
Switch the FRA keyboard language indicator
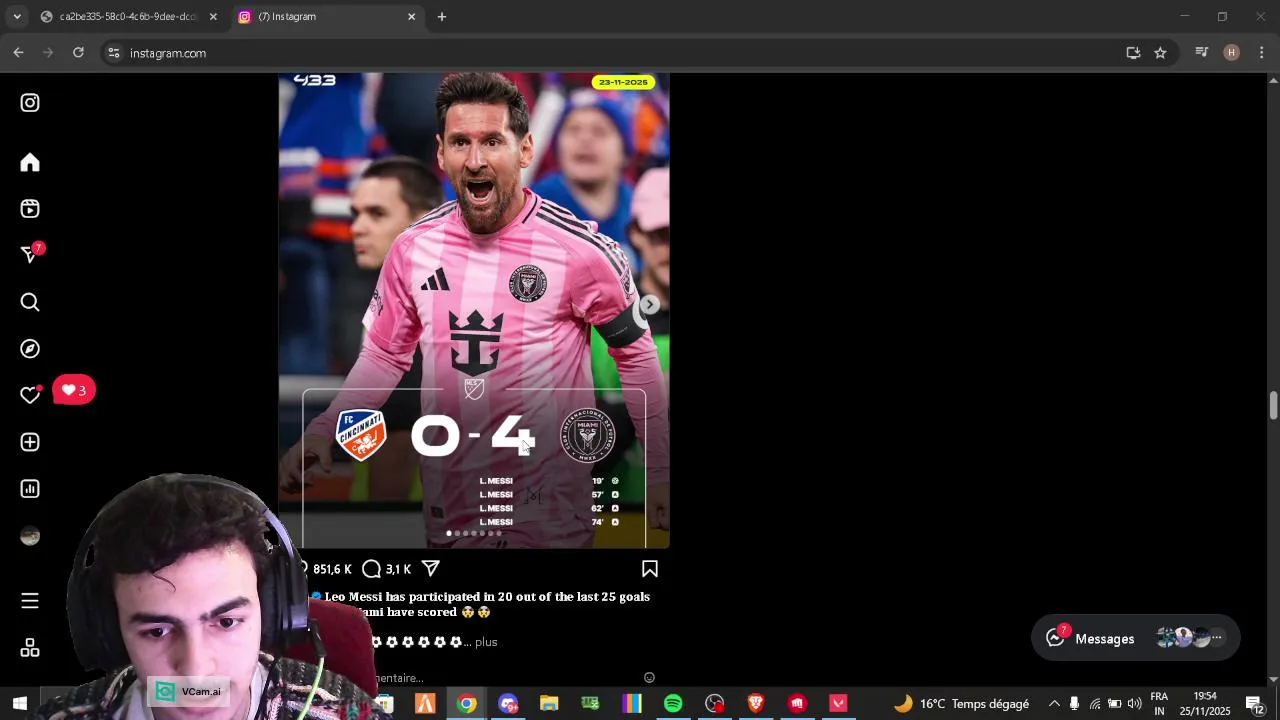tap(1159, 704)
